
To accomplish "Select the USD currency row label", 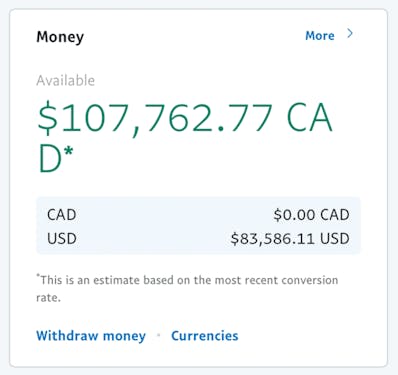I will [x=62, y=239].
